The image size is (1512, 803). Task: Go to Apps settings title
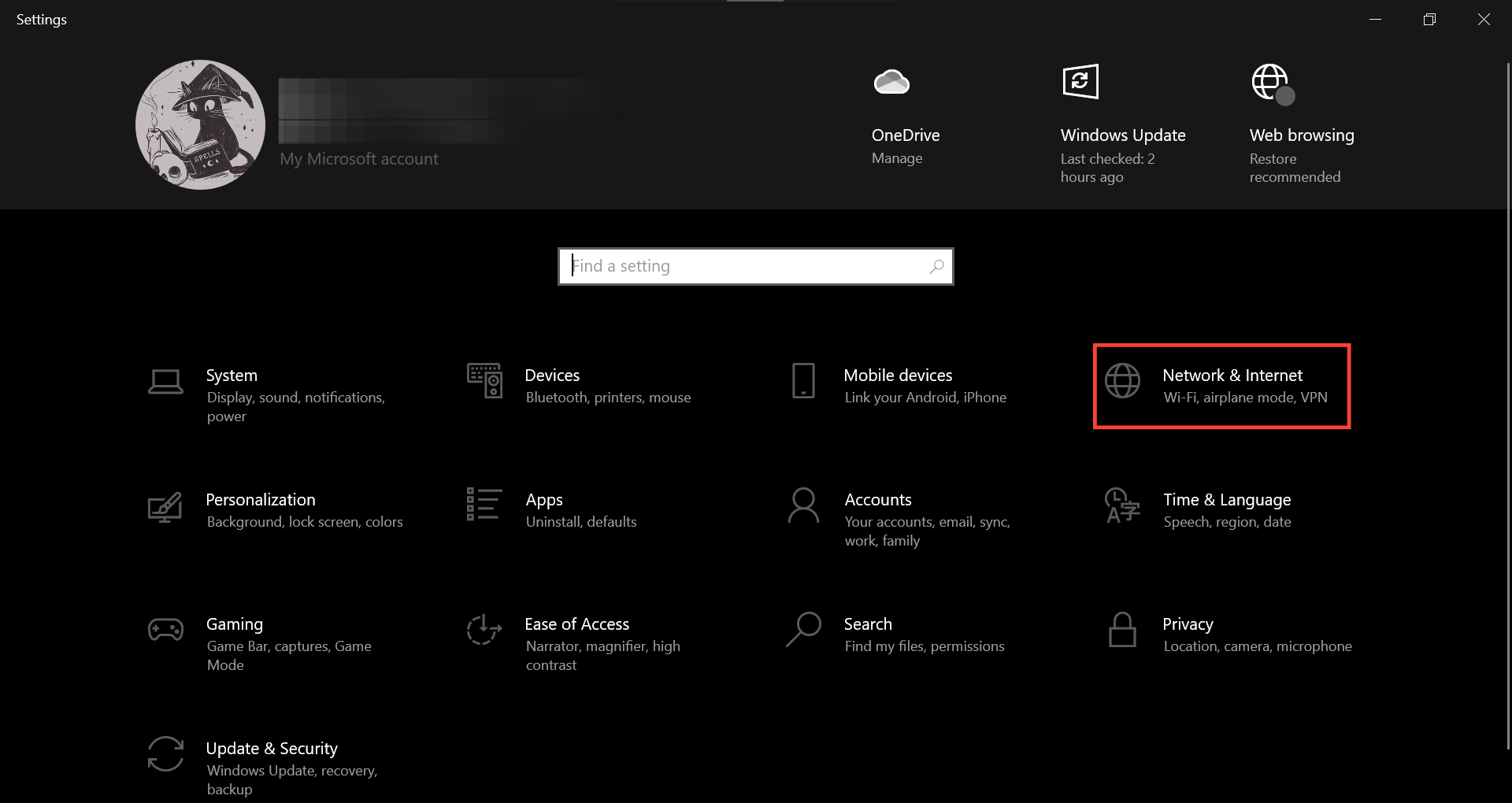[x=544, y=500]
